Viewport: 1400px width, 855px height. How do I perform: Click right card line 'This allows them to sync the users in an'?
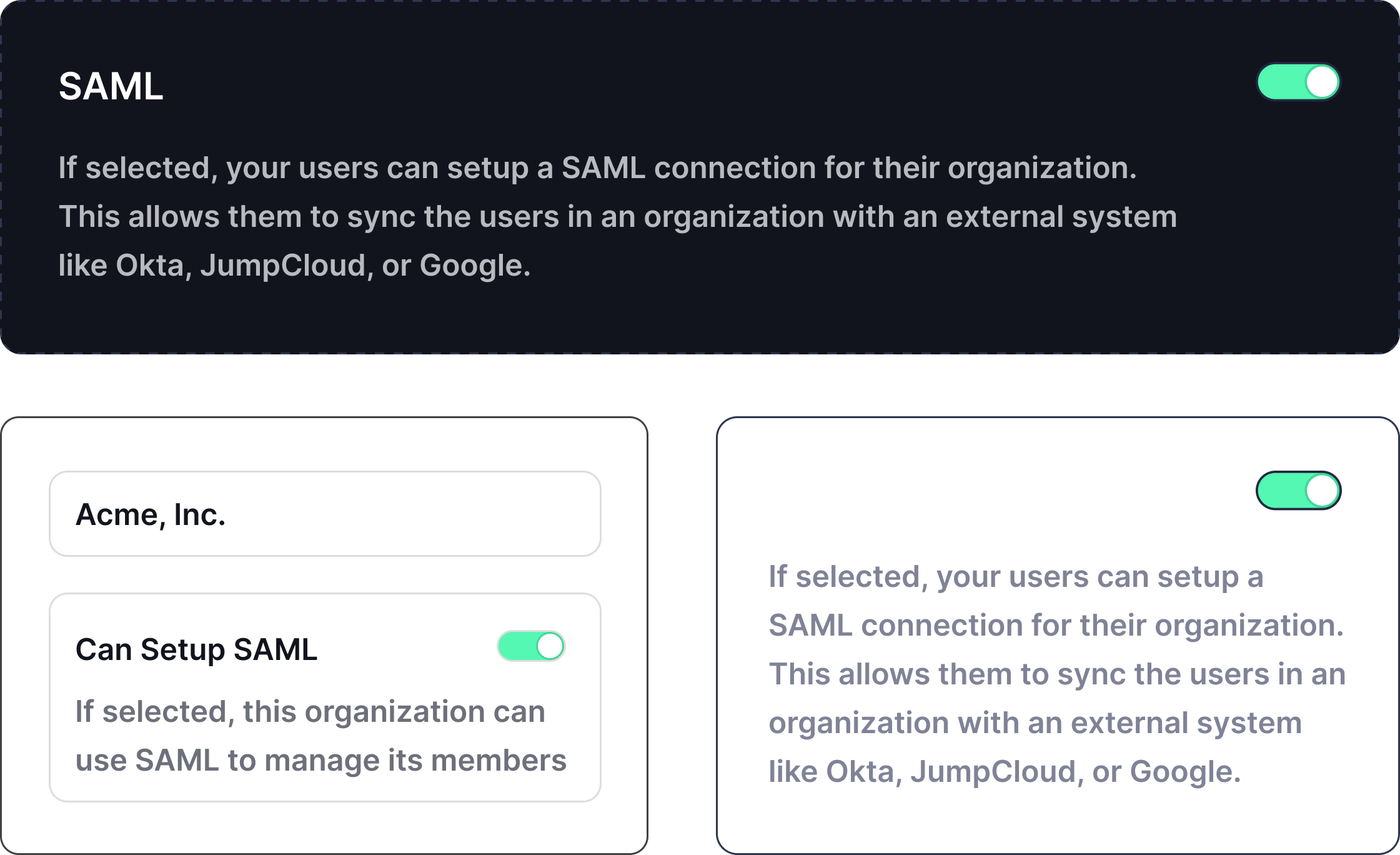tap(1056, 674)
